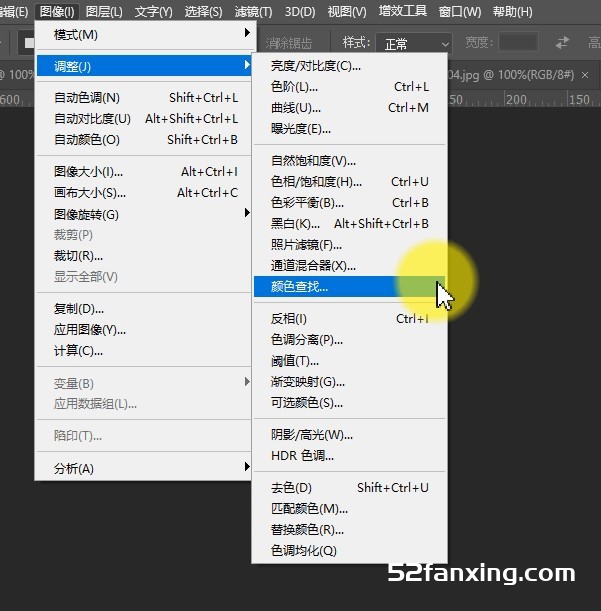The height and width of the screenshot is (611, 601).
Task: Open HDR 色调... adjustment
Action: (349, 456)
